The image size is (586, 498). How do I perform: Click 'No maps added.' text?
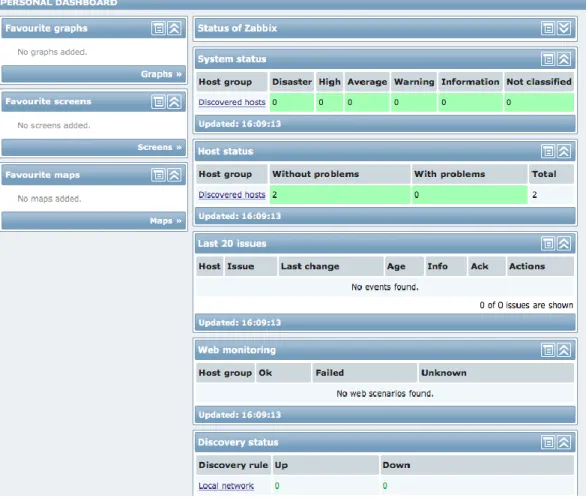point(49,198)
